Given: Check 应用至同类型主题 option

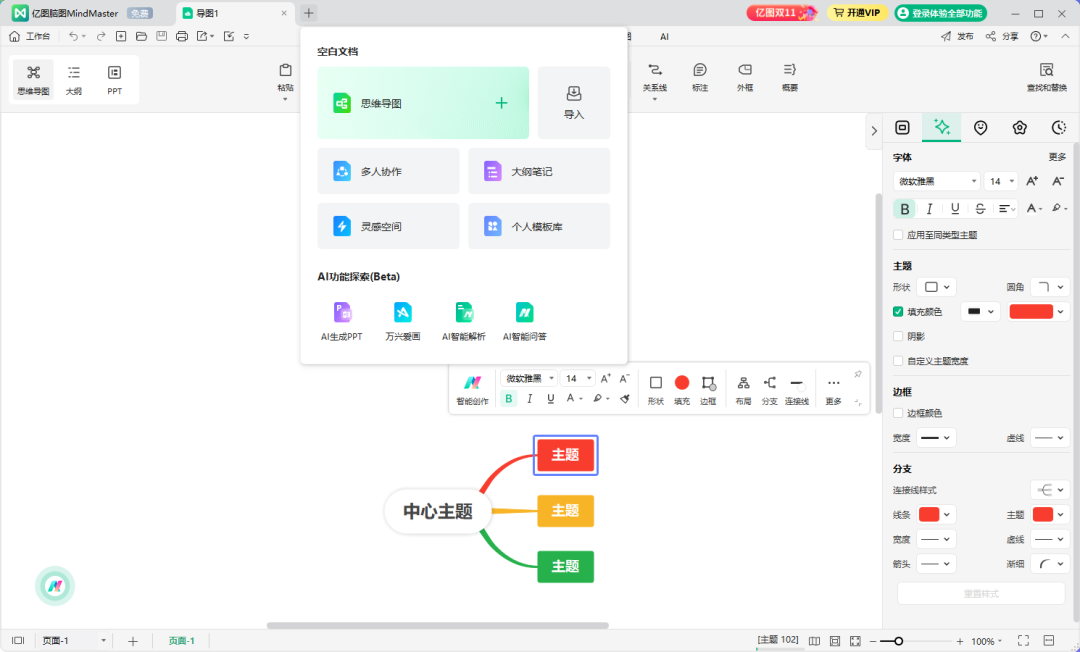Looking at the screenshot, I should [897, 234].
